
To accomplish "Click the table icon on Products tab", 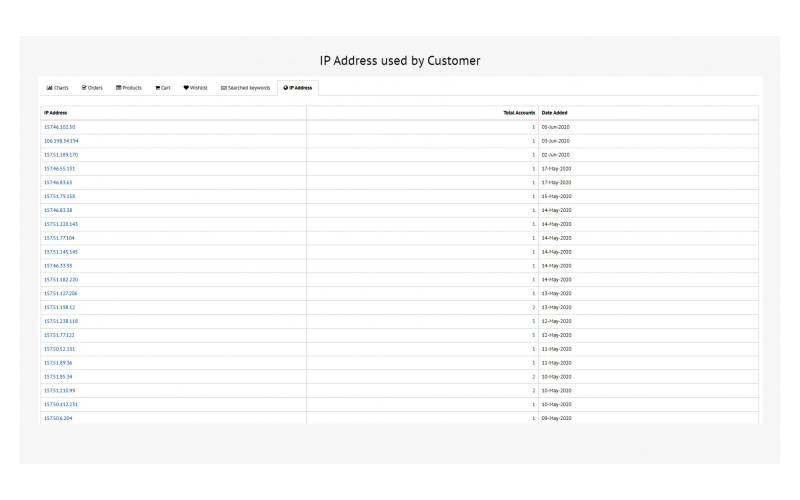I will [119, 88].
